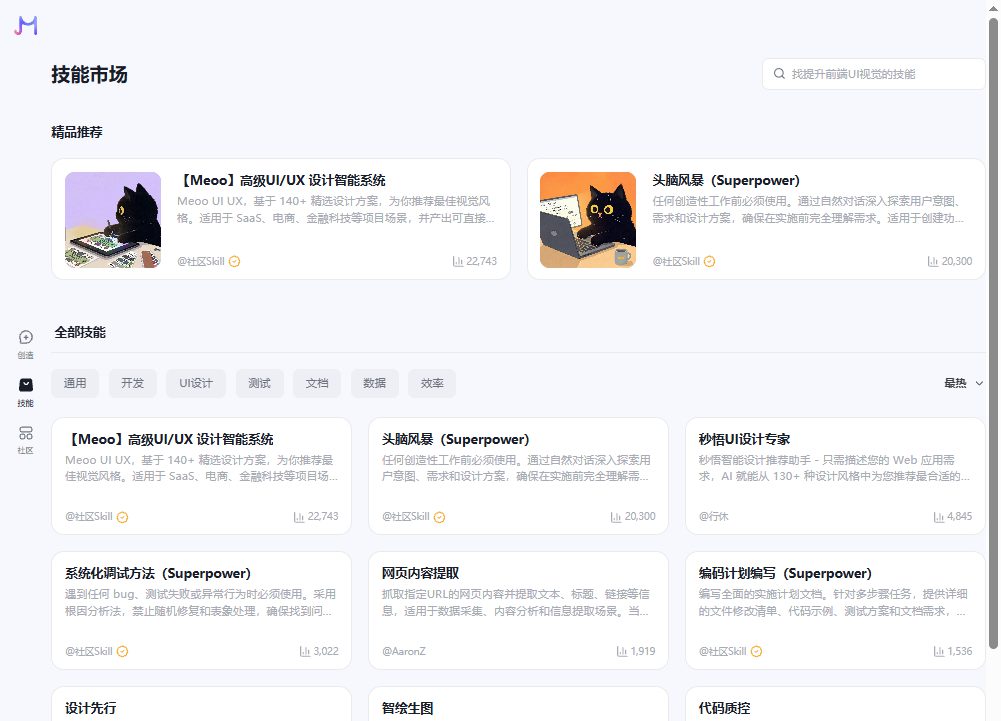Click the skill search input field

point(874,74)
